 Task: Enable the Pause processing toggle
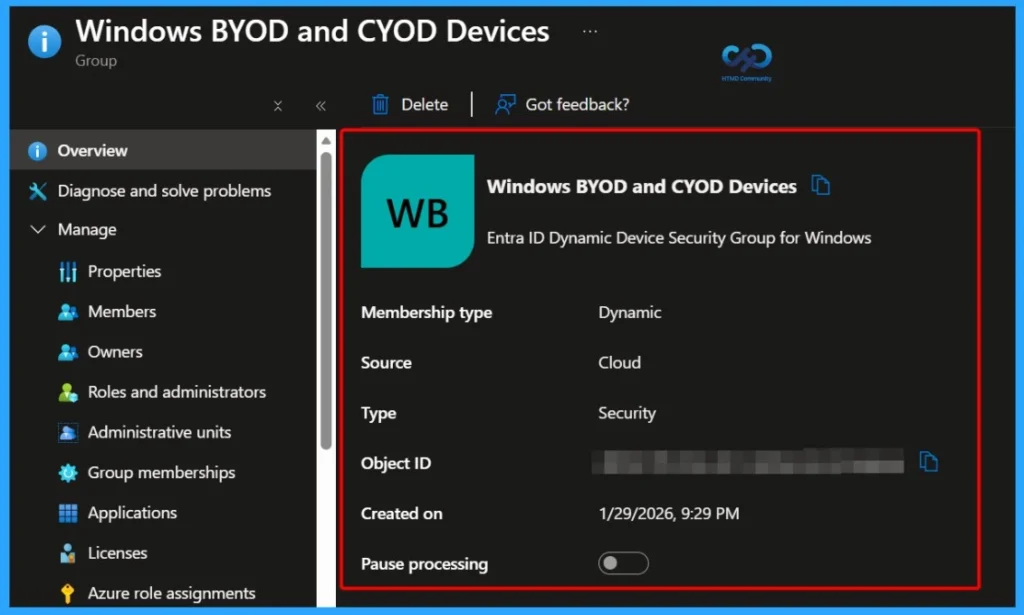(623, 563)
